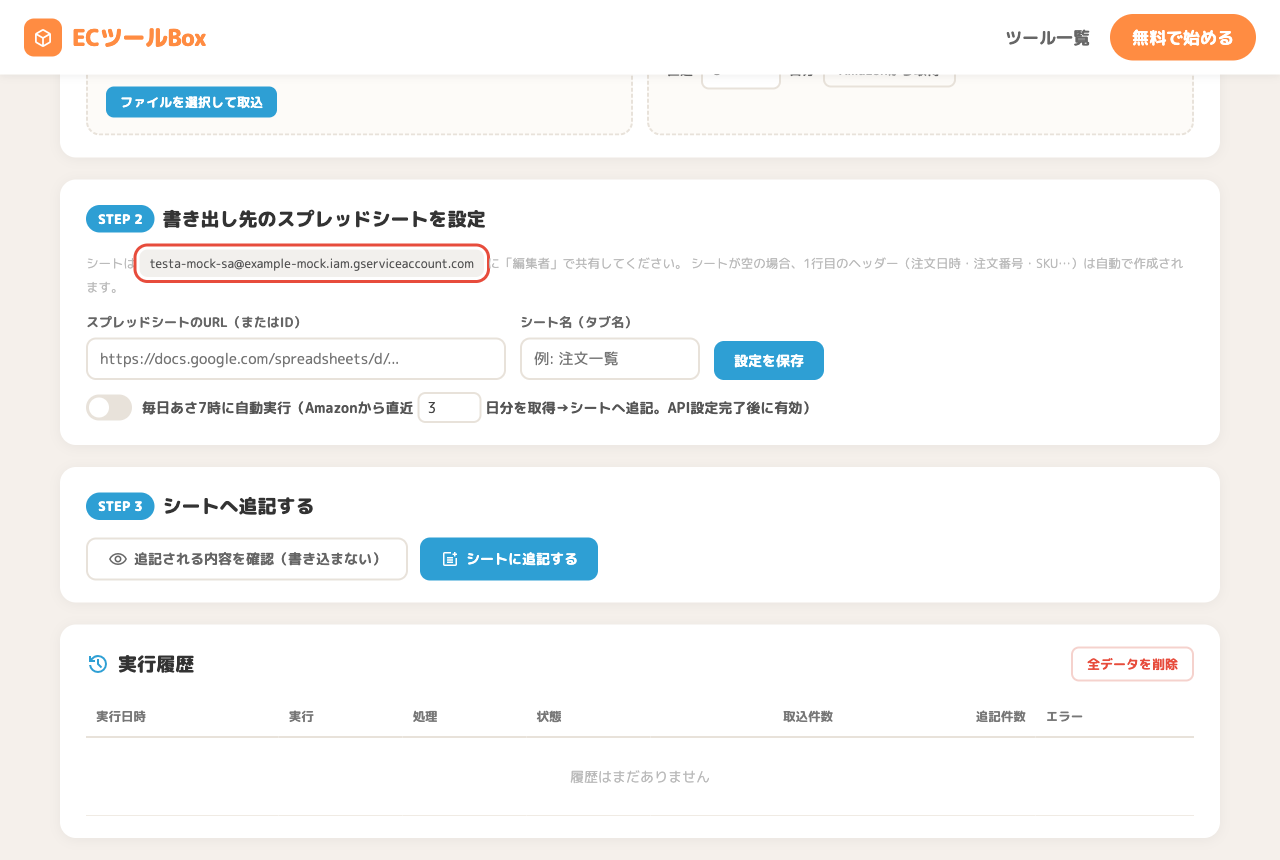Click 追記される内容を確認（書き込まない） button

point(247,559)
